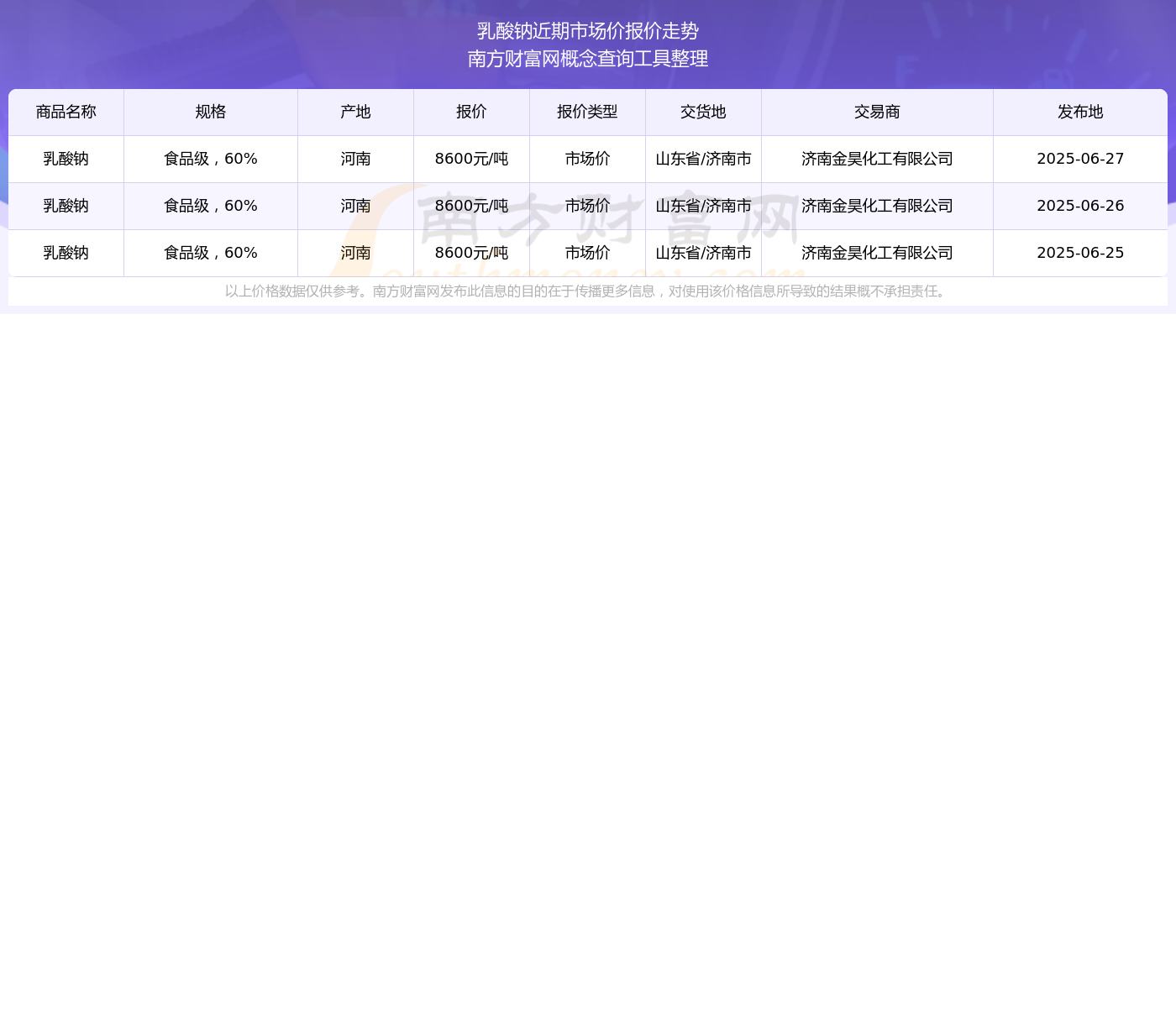The width and height of the screenshot is (1176, 1012).
Task: Click the date 2025-06-26
Action: [1080, 206]
